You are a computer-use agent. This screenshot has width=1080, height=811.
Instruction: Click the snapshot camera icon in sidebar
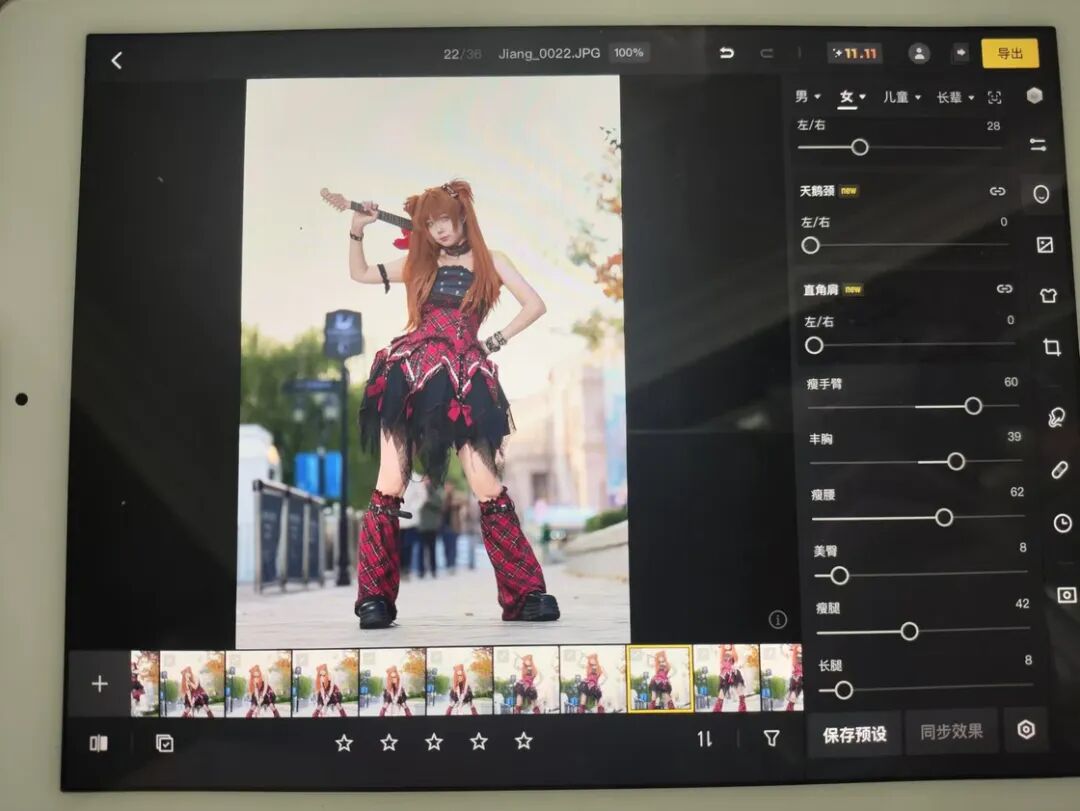pyautogui.click(x=1066, y=595)
